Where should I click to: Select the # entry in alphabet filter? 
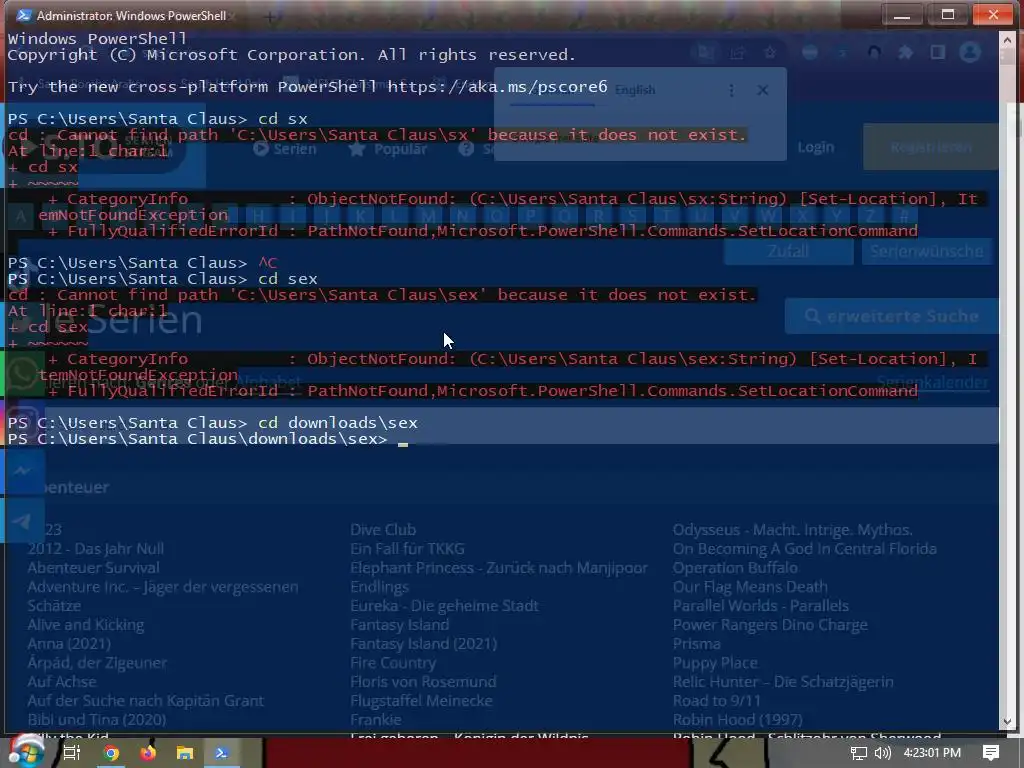903,216
